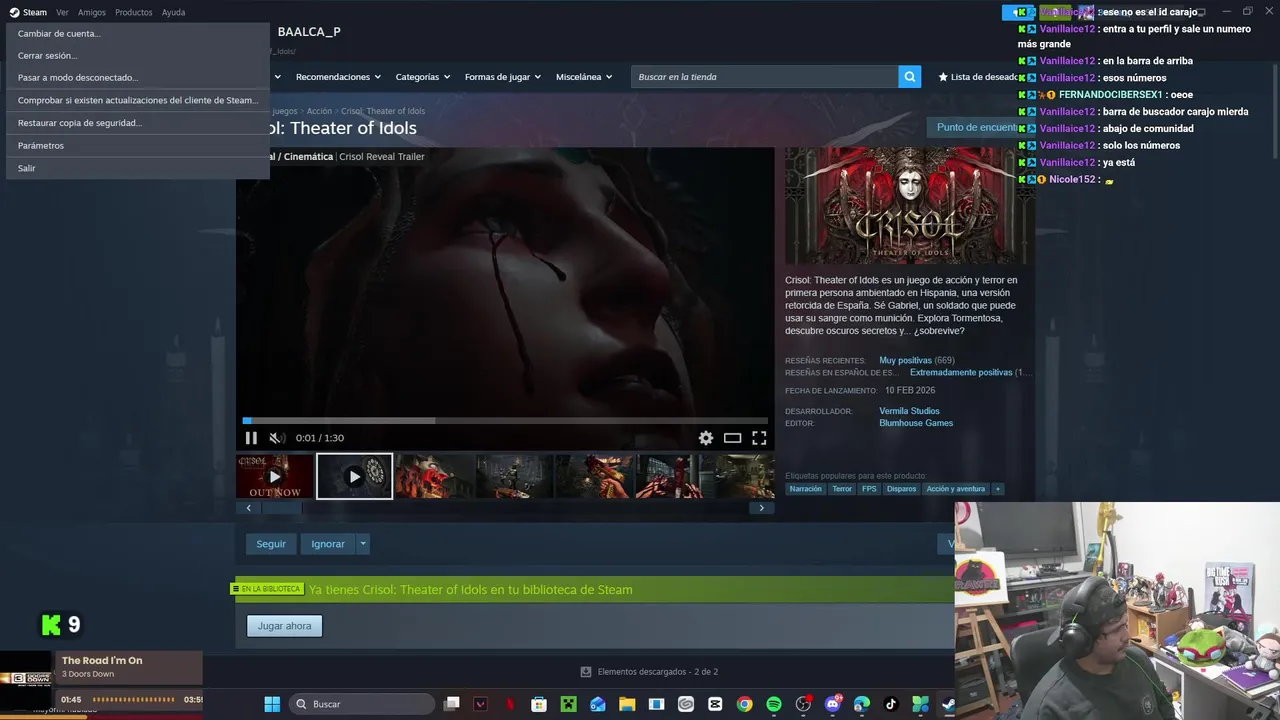Select 'Comprobar si existen actualizaciones del cliente de Steam...'

[x=138, y=100]
